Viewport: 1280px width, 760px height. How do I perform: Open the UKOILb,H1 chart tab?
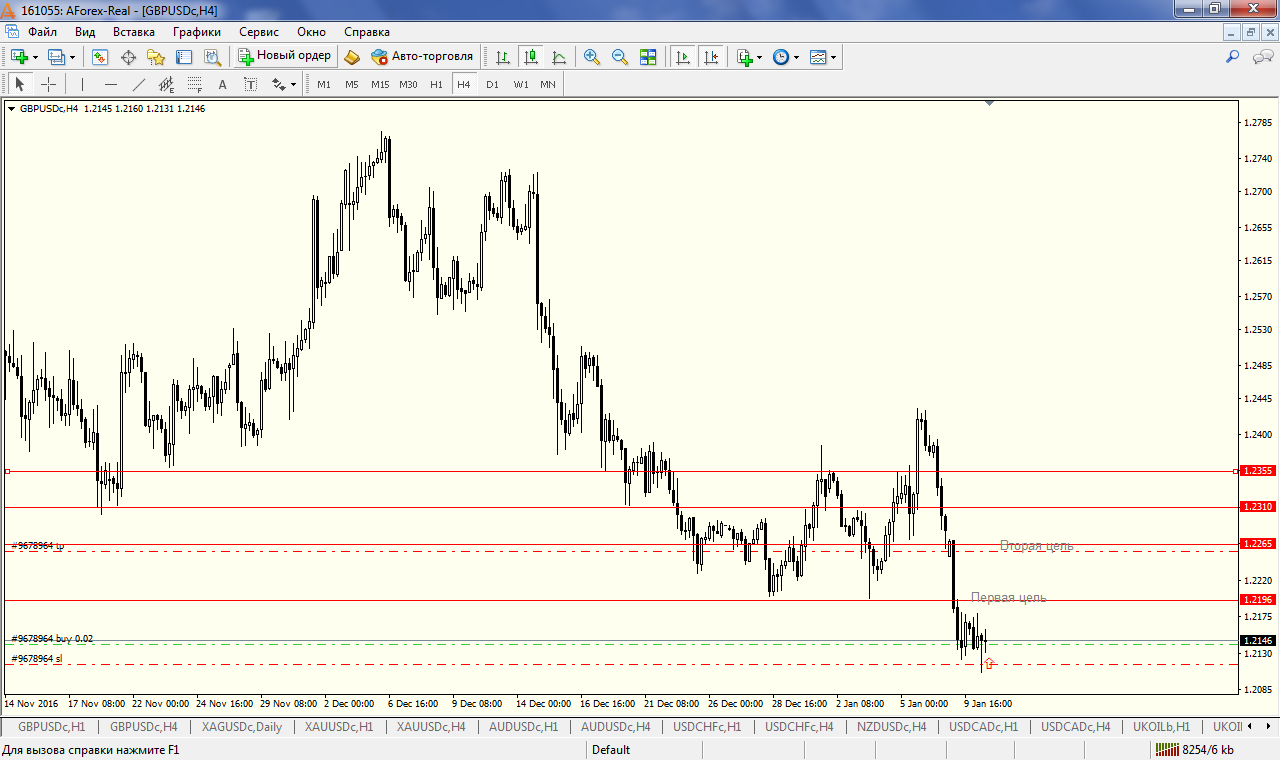tap(1162, 727)
